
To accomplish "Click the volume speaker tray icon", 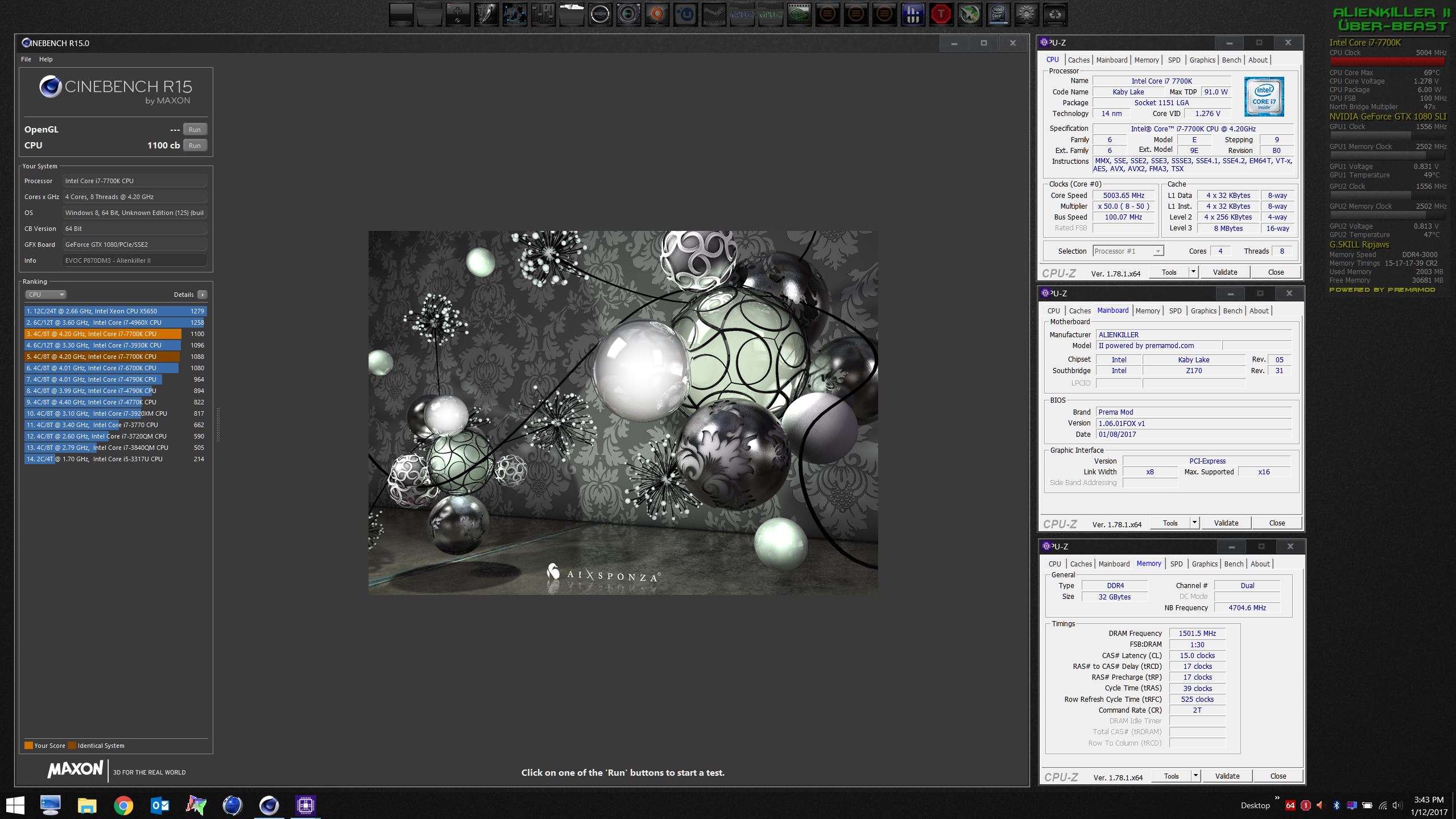I will click(1397, 805).
